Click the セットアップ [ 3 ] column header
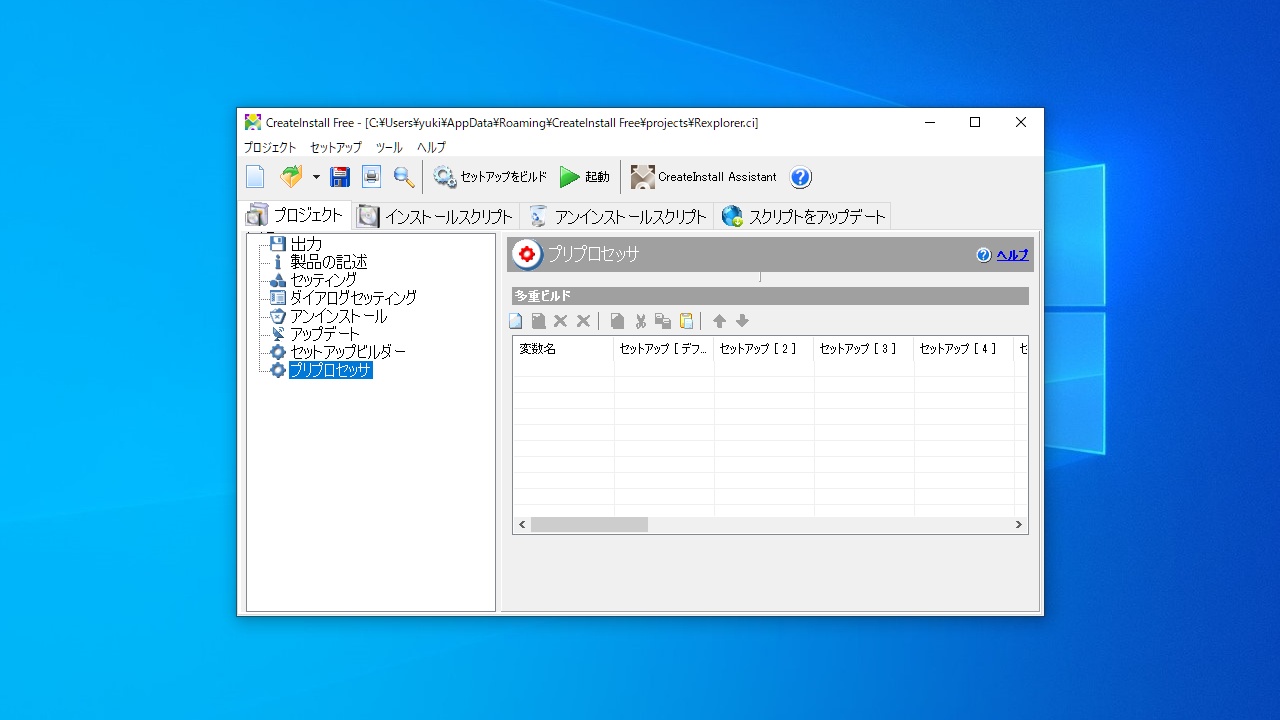The image size is (1280, 720). tap(864, 349)
